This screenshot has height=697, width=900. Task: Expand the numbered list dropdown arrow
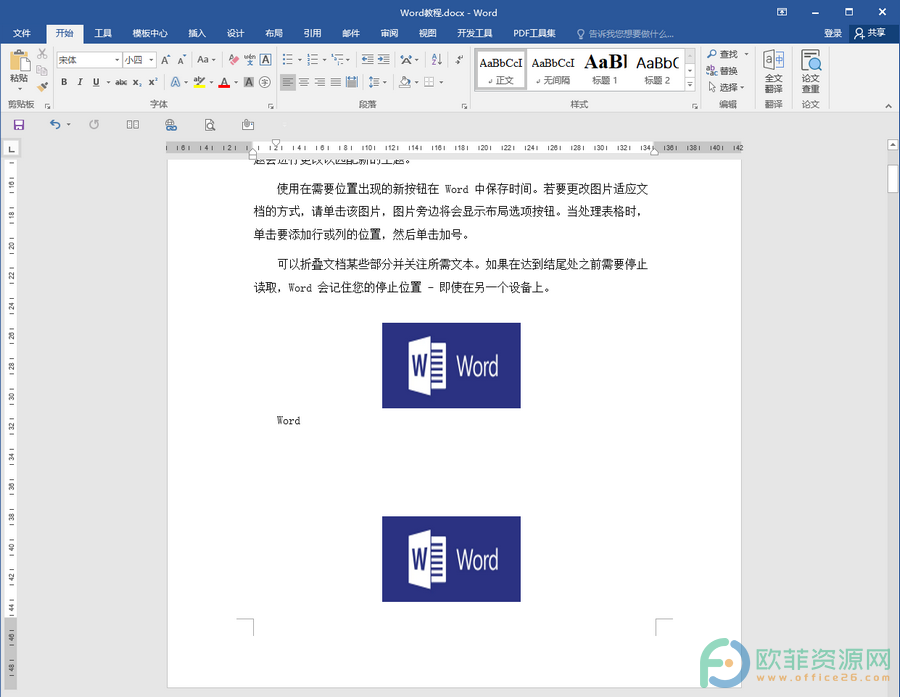(x=324, y=60)
